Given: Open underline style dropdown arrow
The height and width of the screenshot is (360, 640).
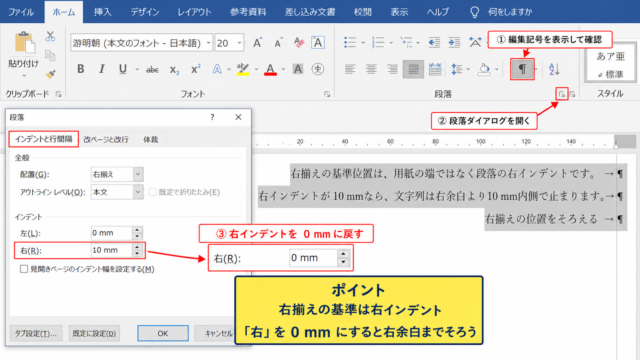Looking at the screenshot, I should click(x=137, y=69).
